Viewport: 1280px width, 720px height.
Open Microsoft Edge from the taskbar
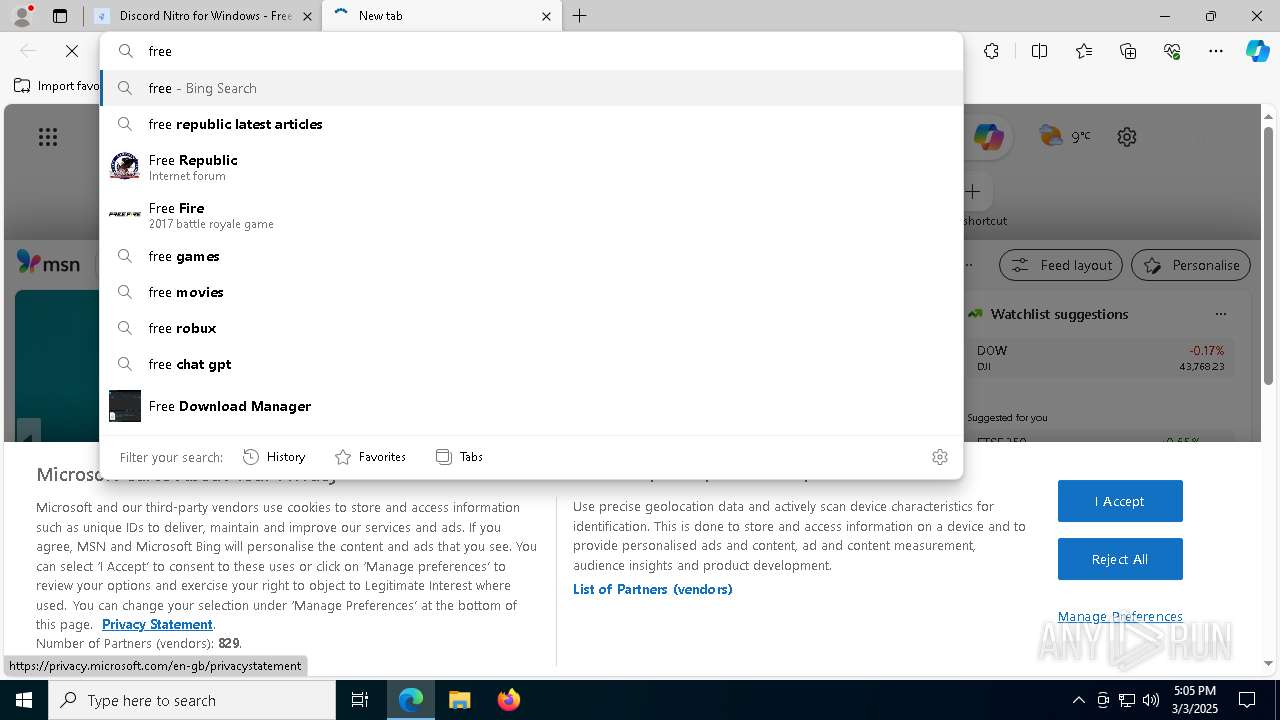(411, 700)
